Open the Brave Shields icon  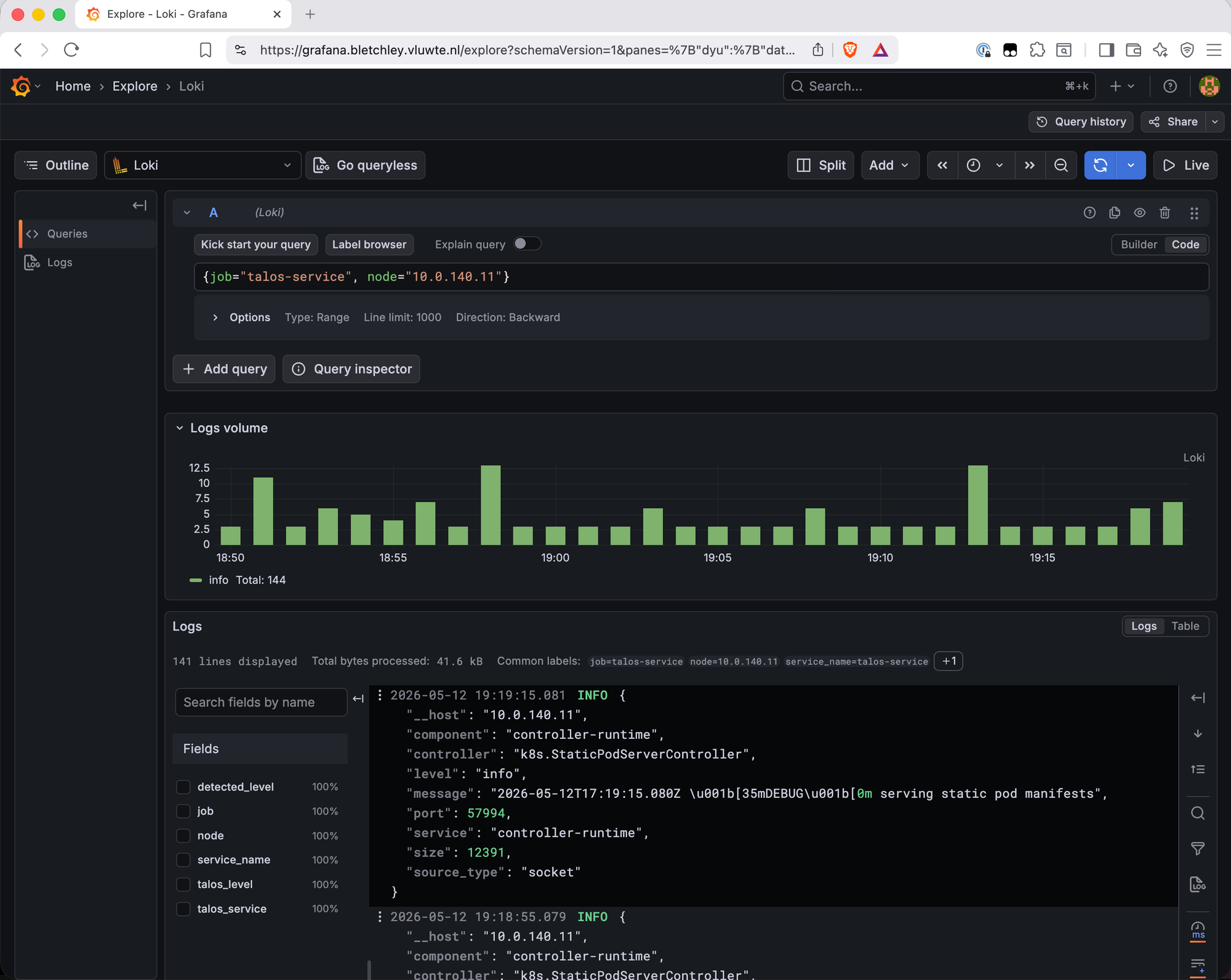850,50
